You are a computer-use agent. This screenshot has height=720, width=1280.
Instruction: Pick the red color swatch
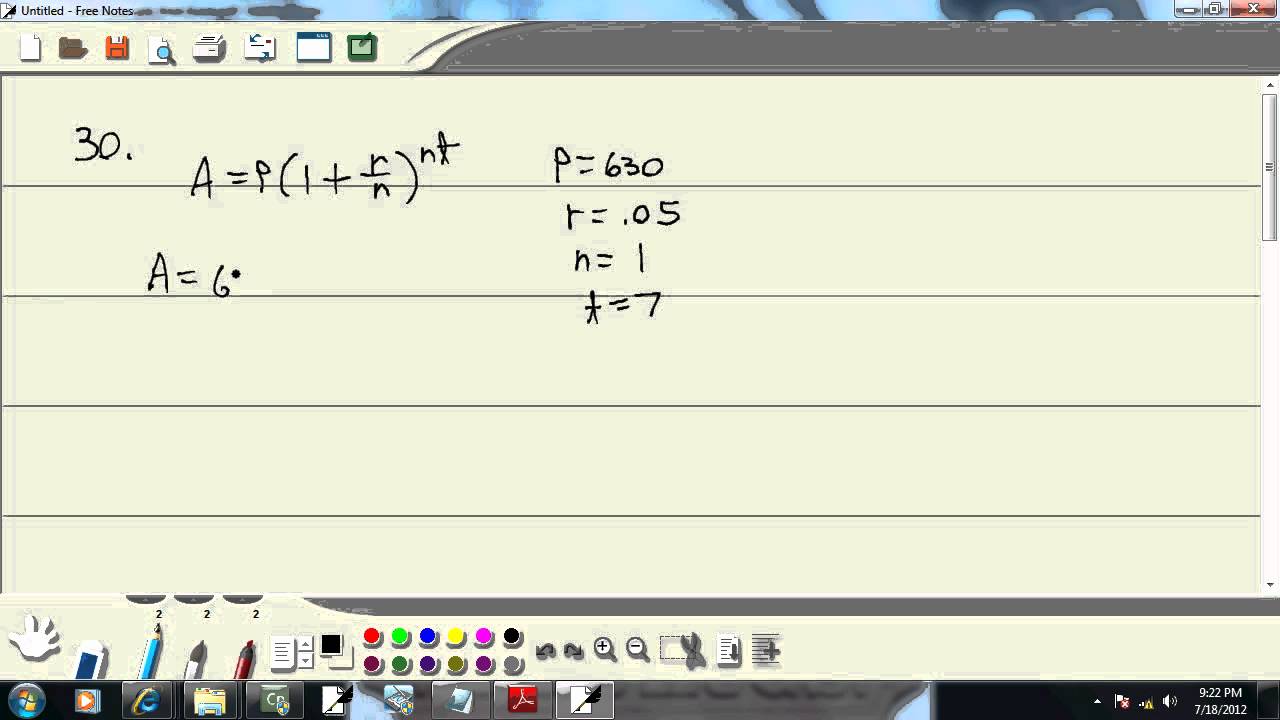click(x=372, y=637)
